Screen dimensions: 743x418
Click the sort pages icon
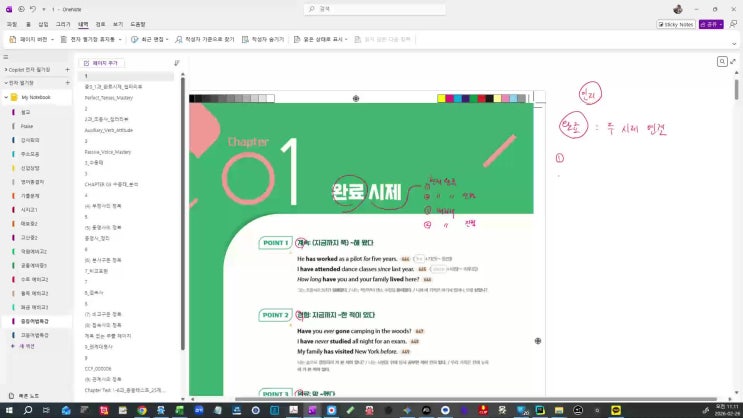coord(177,62)
